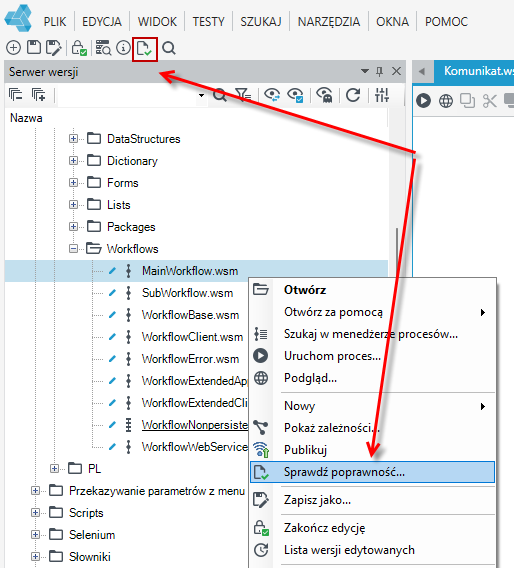The height and width of the screenshot is (568, 514).
Task: Click the run play button in editor toolbar
Action: coord(423,100)
